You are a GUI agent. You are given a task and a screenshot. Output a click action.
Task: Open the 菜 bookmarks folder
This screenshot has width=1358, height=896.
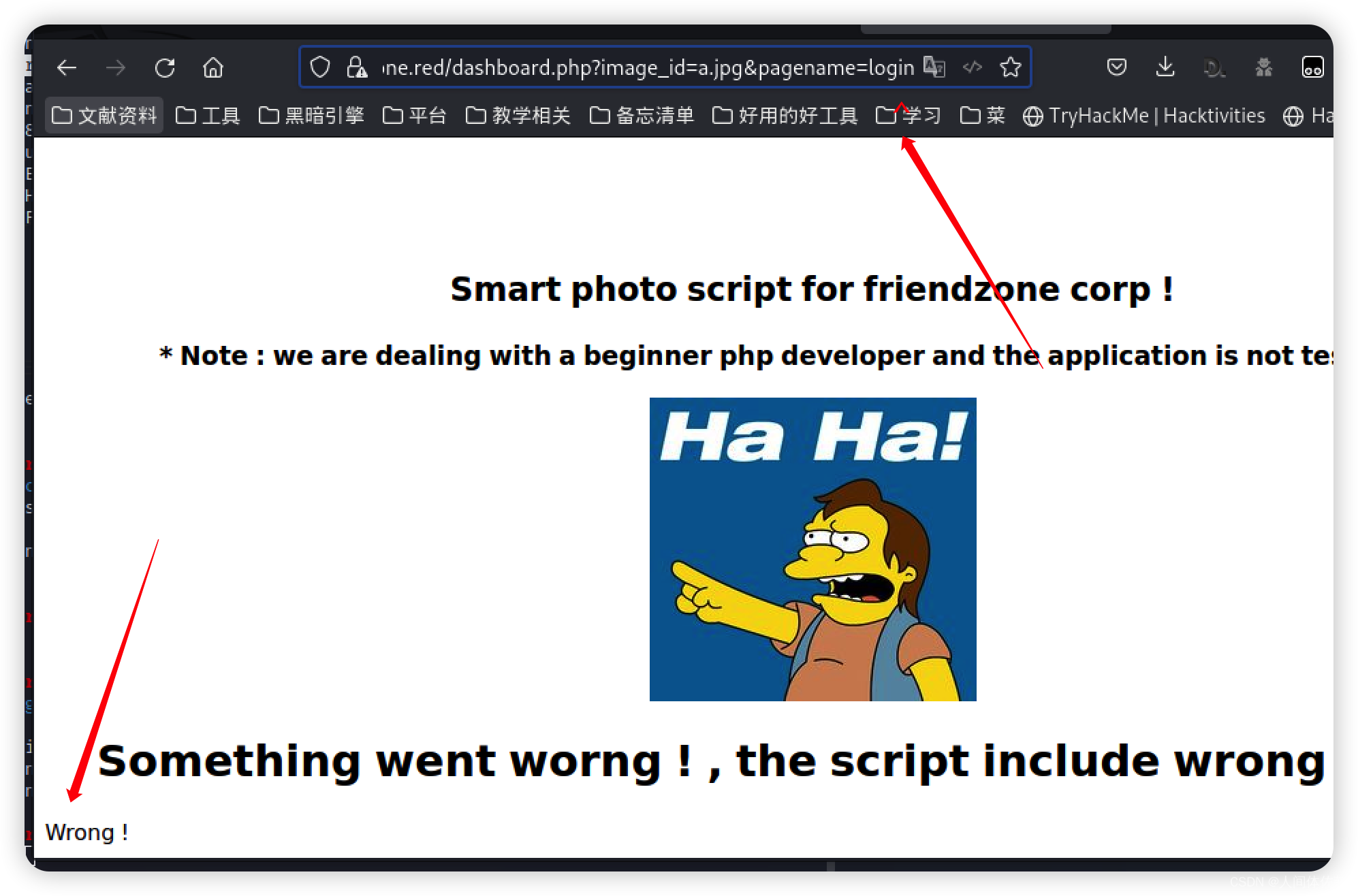tap(983, 116)
